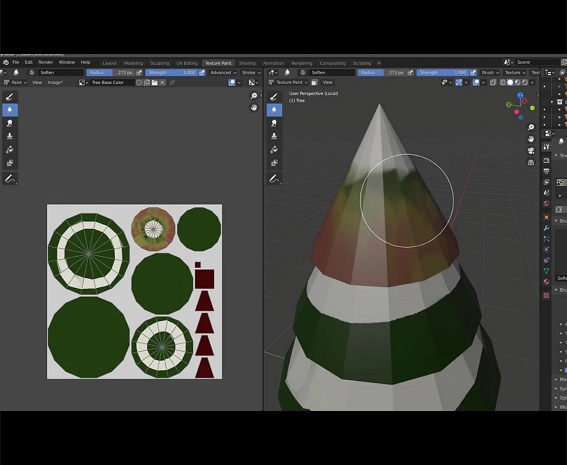Open the Tool properties tab (wrench and screwdriver)
Image resolution: width=567 pixels, height=465 pixels.
[546, 146]
